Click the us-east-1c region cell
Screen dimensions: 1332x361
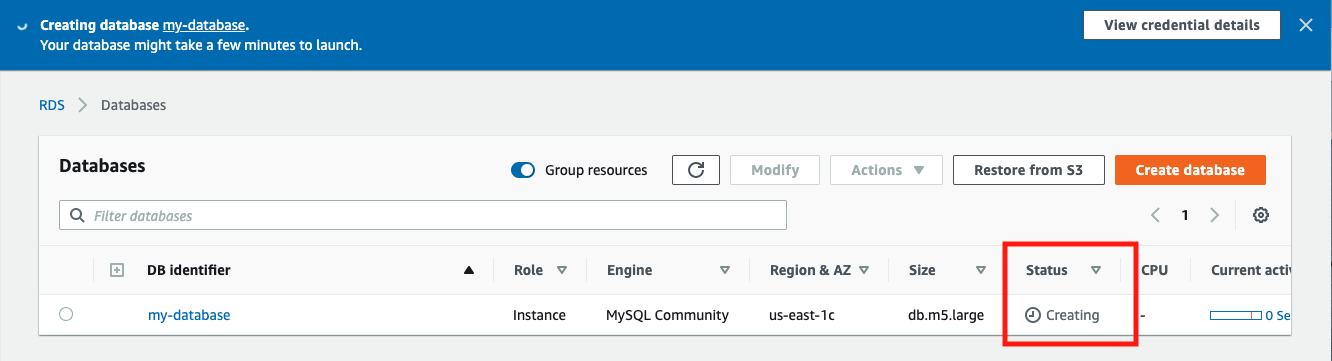coord(802,315)
